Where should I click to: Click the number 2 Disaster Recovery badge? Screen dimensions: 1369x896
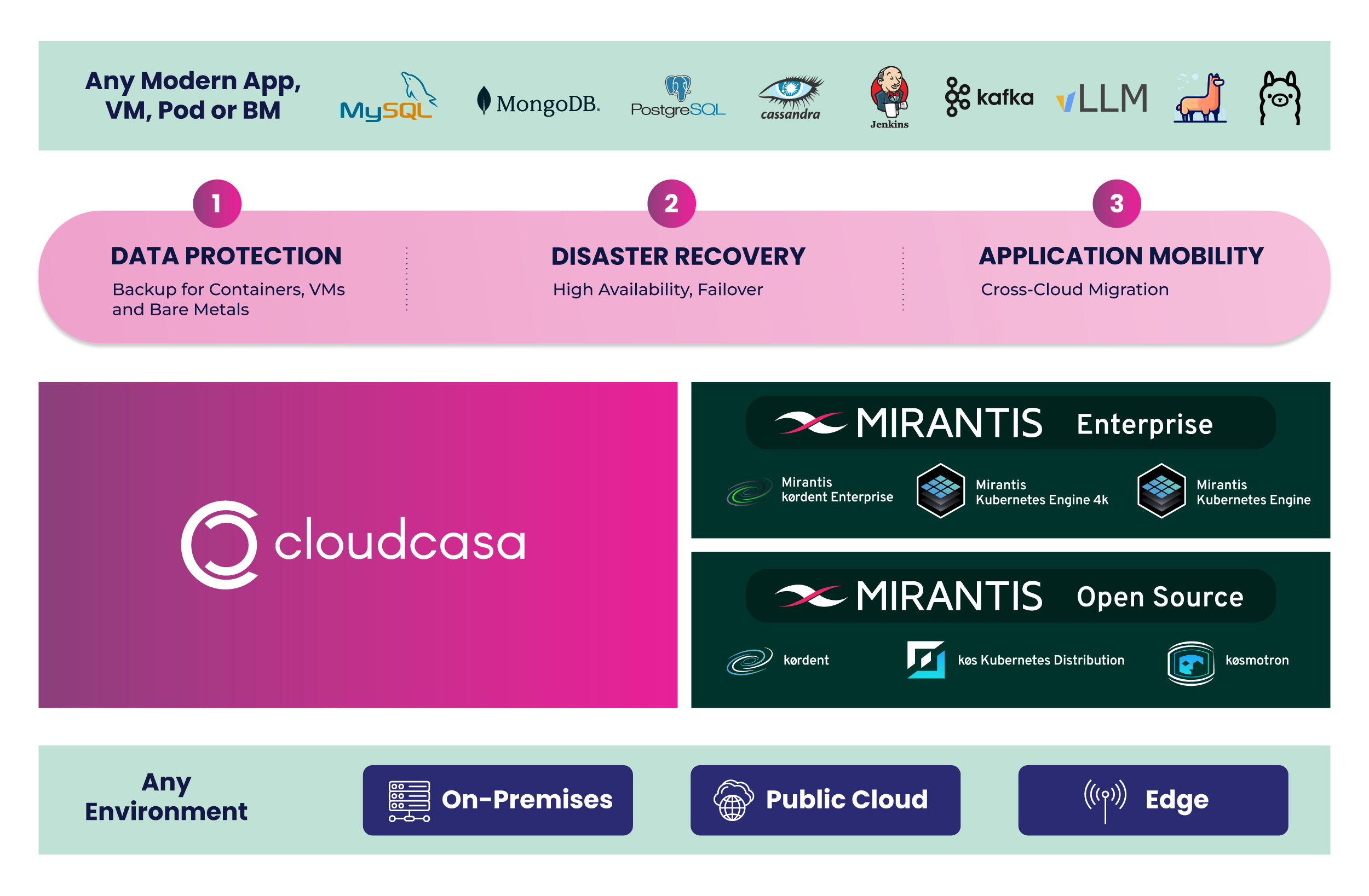pos(671,204)
